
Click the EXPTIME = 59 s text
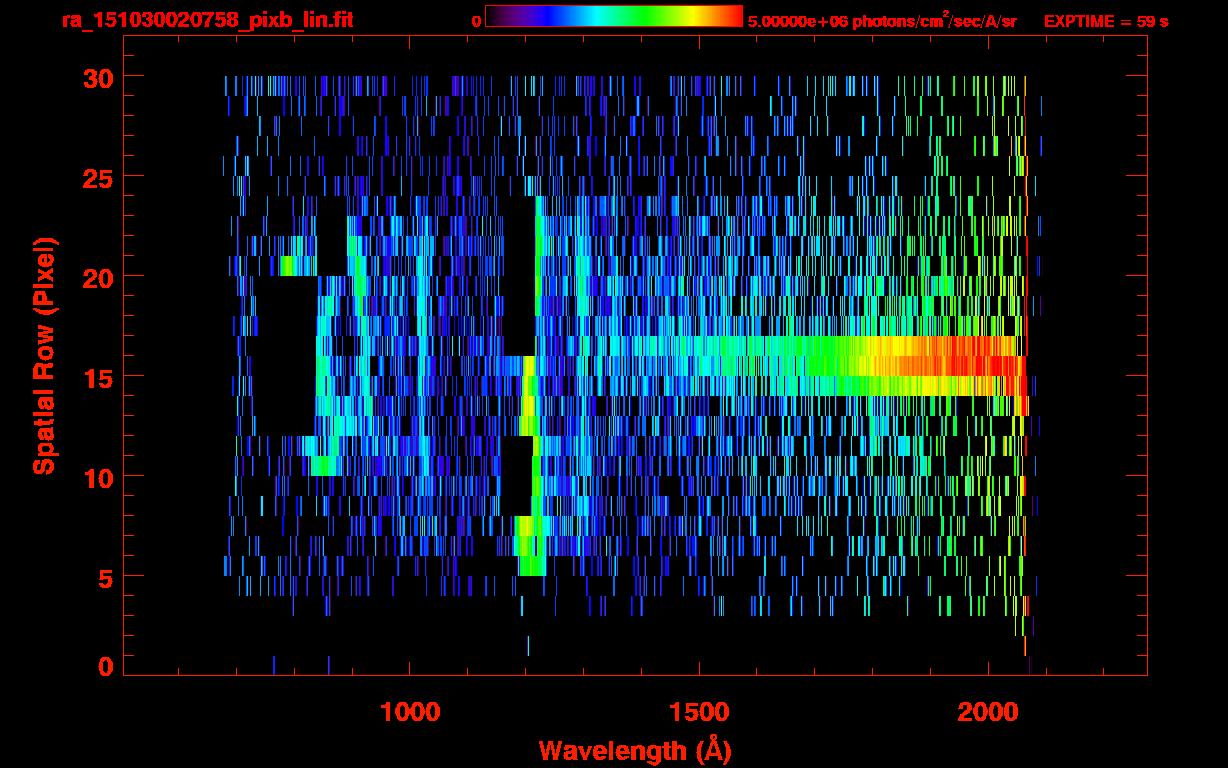pos(1106,21)
